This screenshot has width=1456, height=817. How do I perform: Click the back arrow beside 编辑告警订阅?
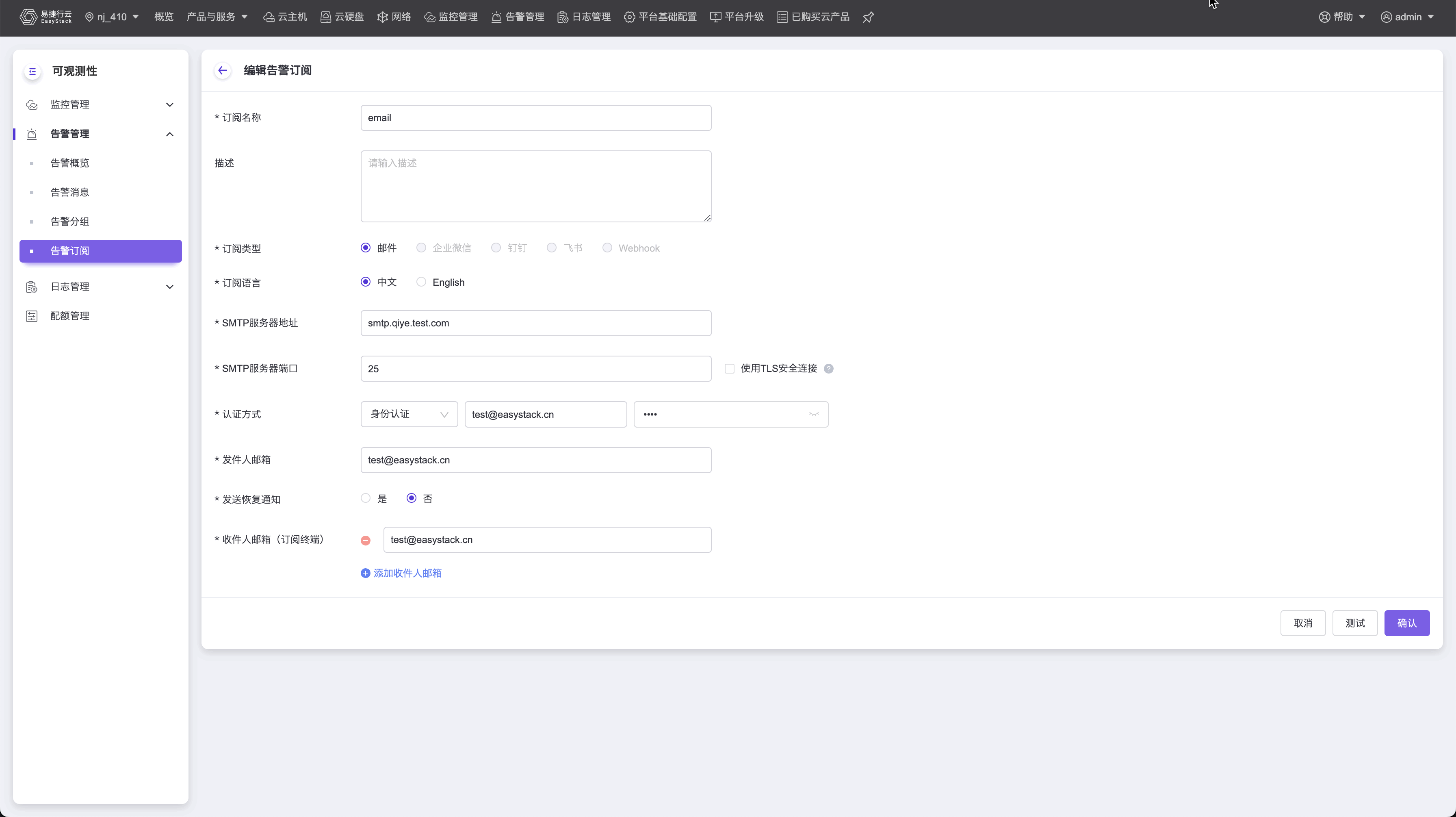[223, 71]
